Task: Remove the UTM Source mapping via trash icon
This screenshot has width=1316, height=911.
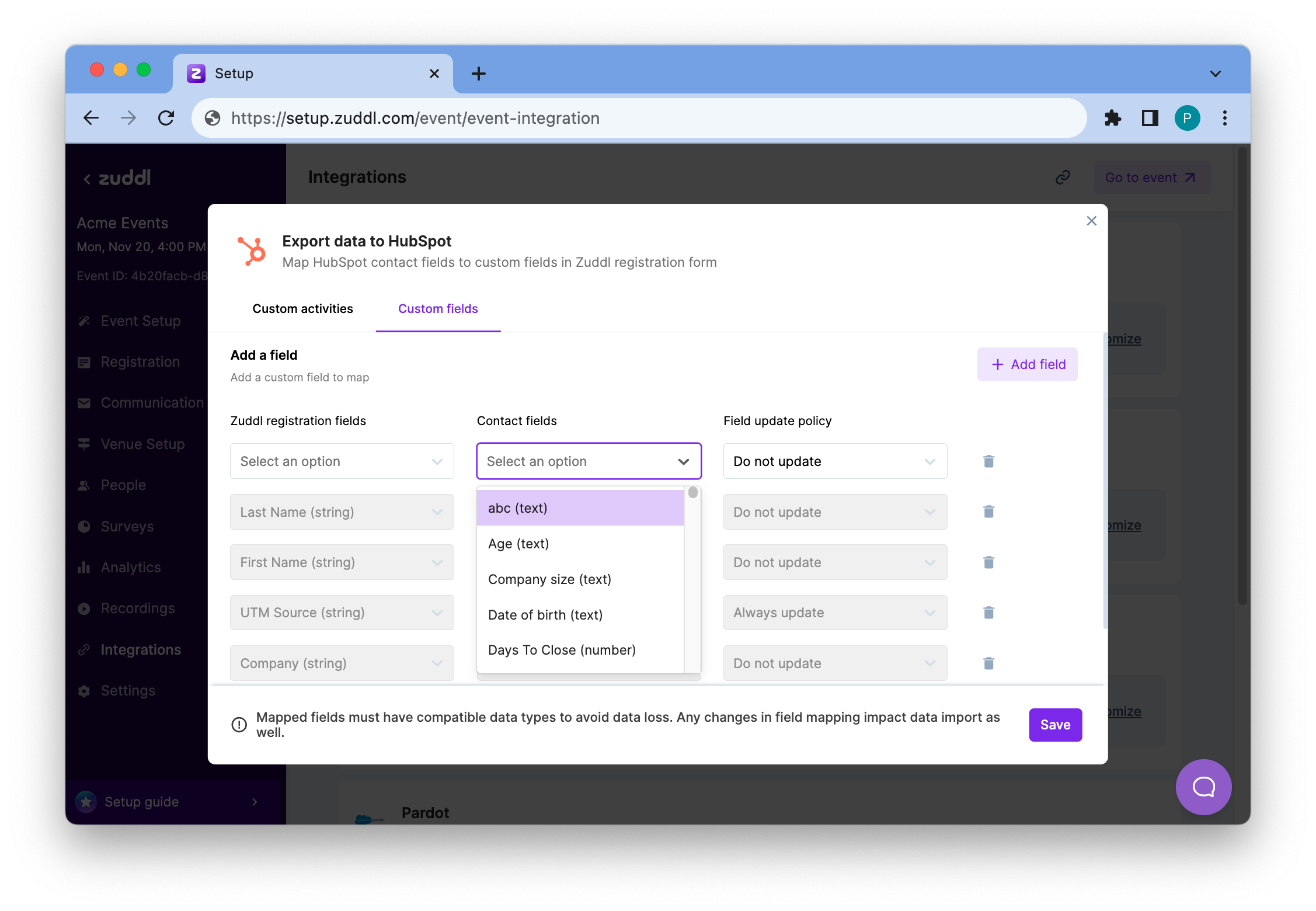Action: [x=988, y=613]
